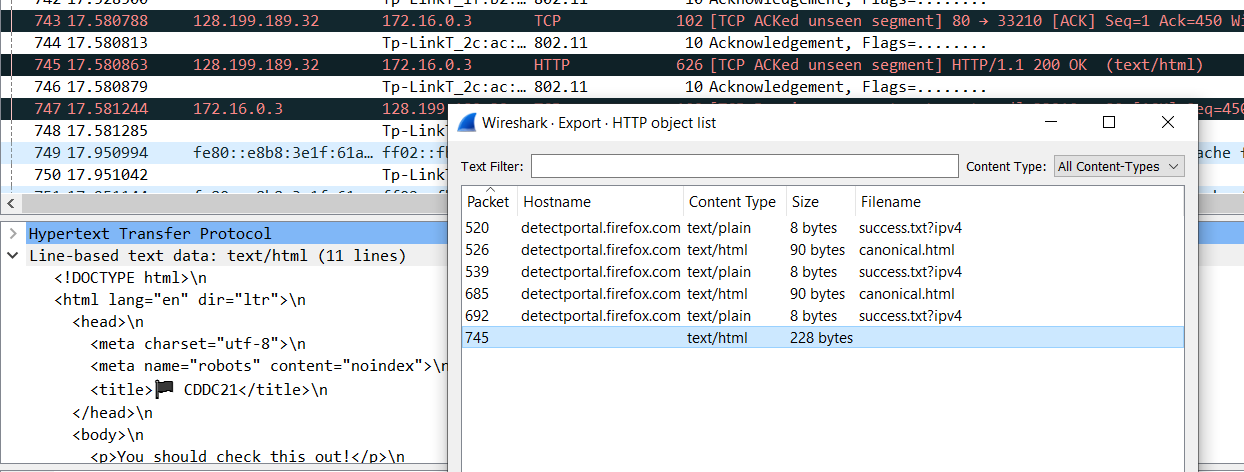
Task: Sort by Filename column header
Action: coord(1019,202)
